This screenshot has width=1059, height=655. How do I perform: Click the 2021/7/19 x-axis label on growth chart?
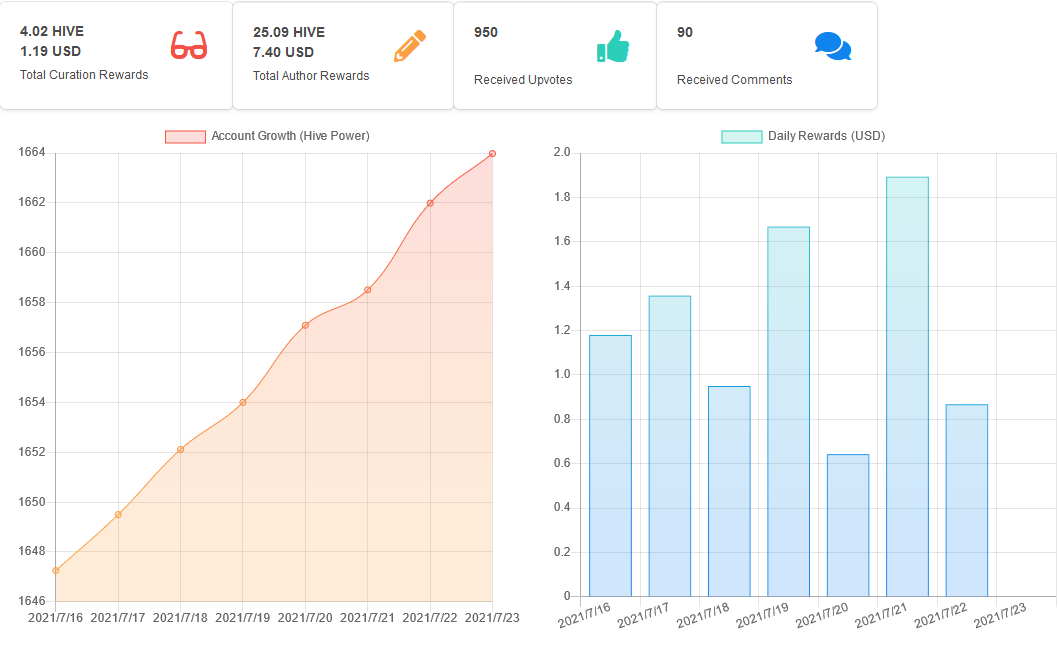(x=242, y=618)
